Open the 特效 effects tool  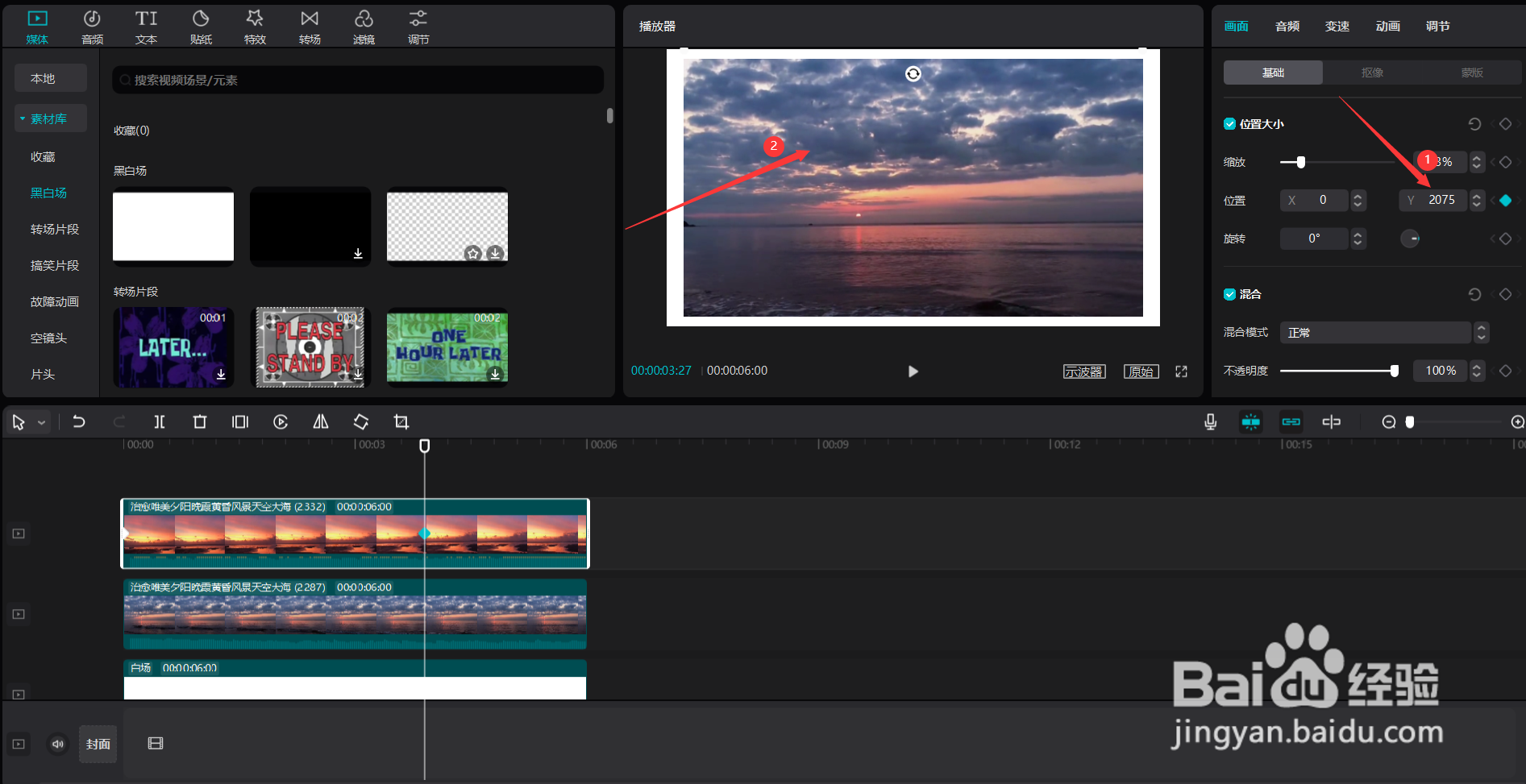click(x=255, y=27)
